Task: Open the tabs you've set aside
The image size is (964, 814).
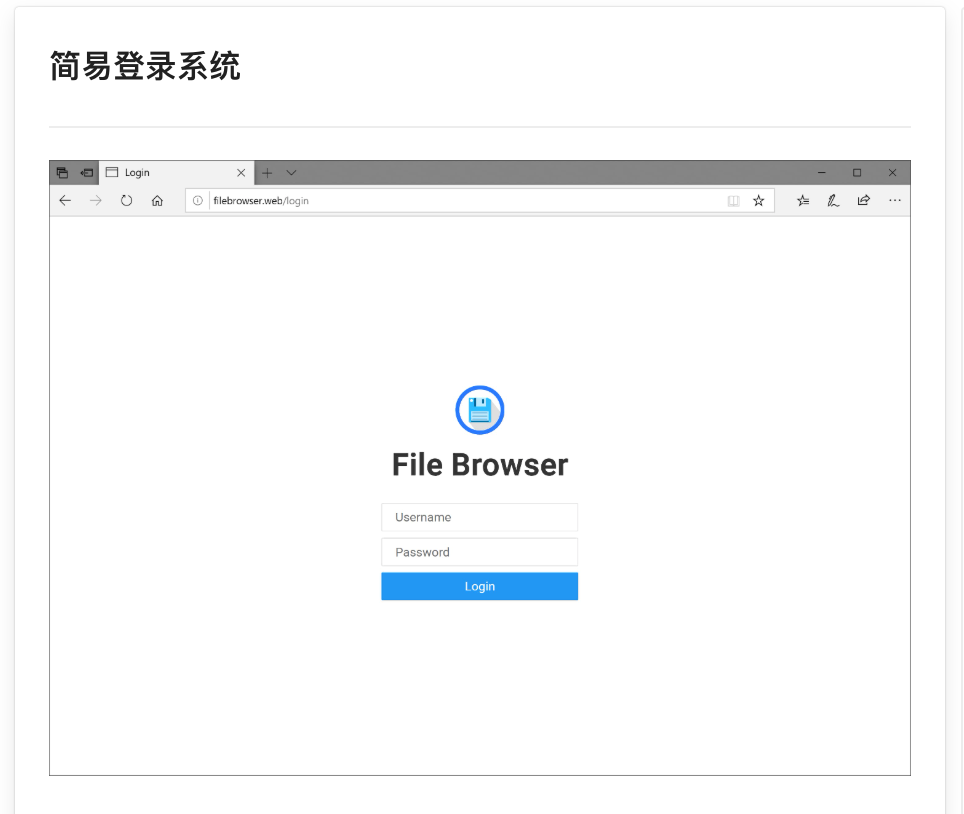Action: pos(62,173)
